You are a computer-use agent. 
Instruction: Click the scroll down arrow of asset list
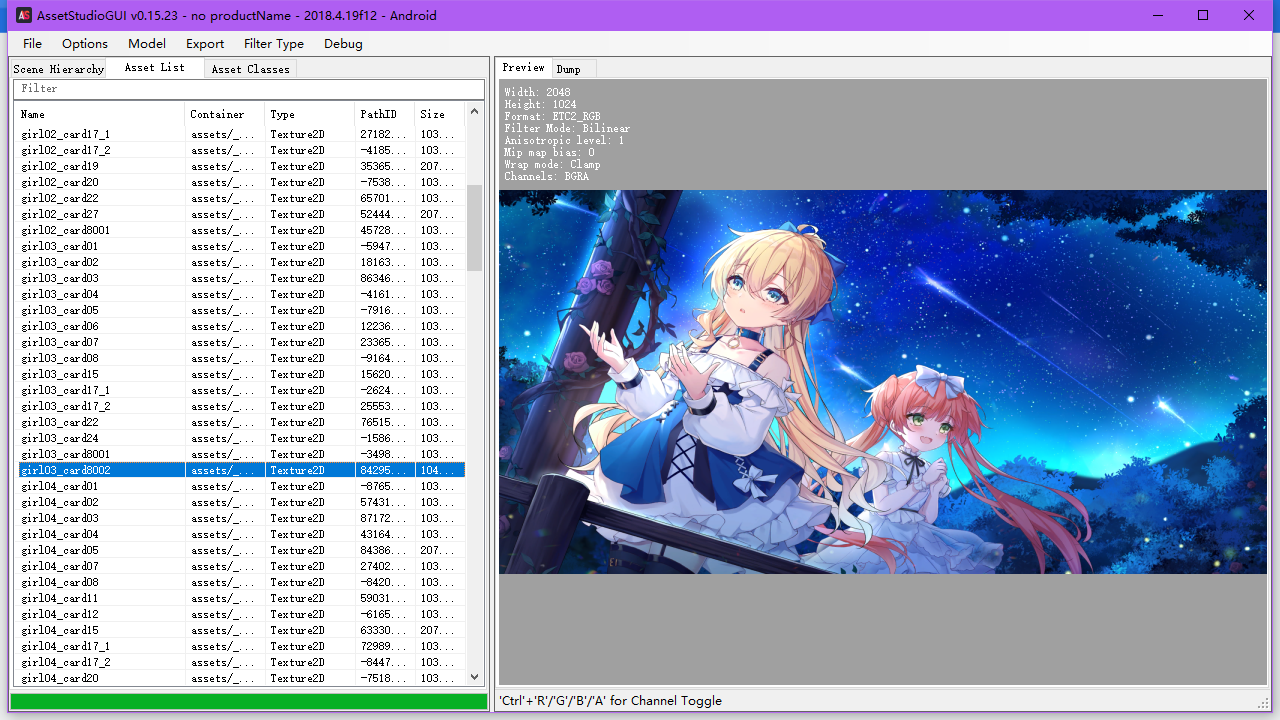(x=475, y=677)
